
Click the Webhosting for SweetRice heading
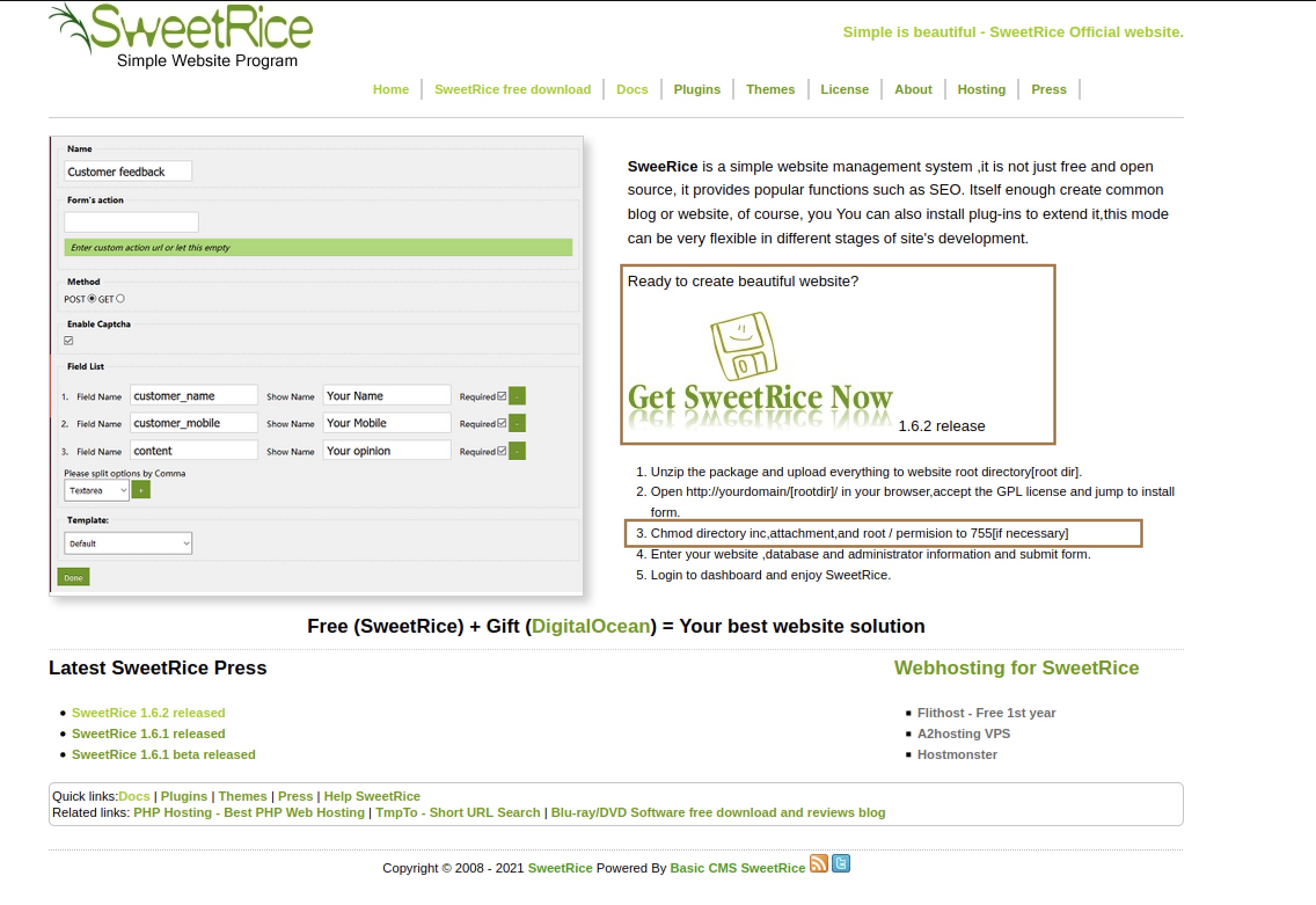(1017, 667)
